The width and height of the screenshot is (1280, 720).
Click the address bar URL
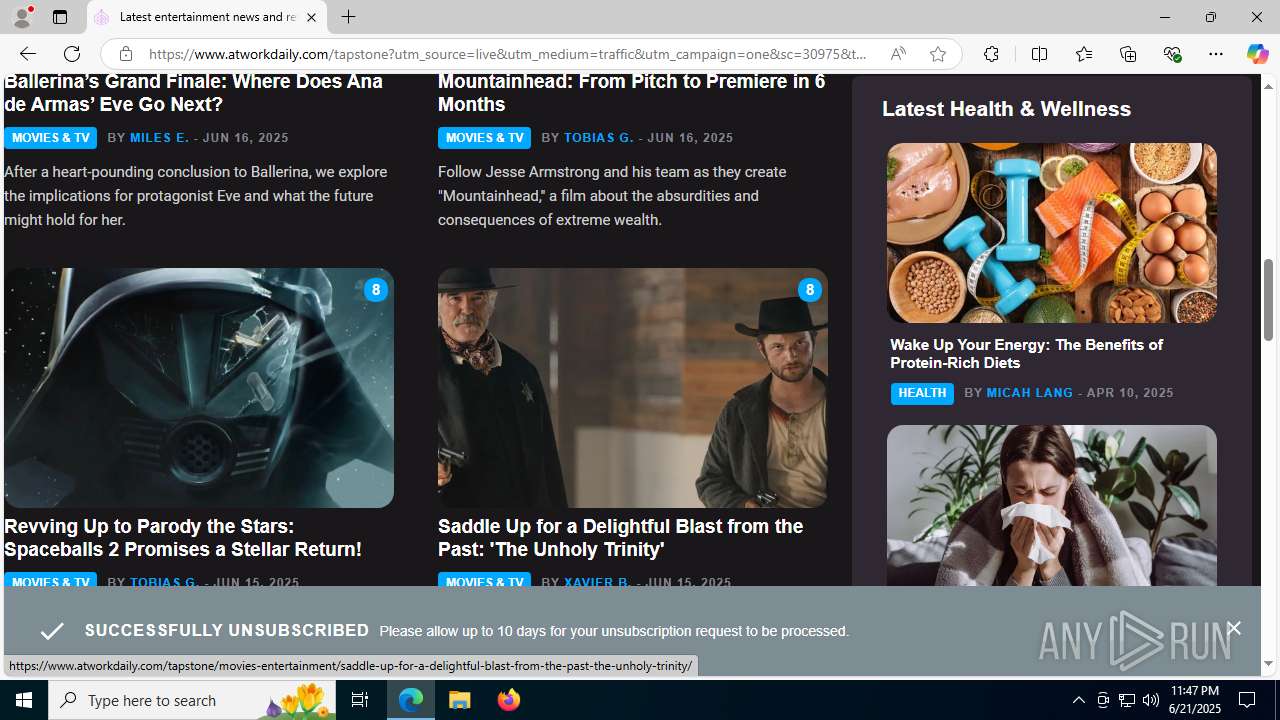click(x=508, y=54)
